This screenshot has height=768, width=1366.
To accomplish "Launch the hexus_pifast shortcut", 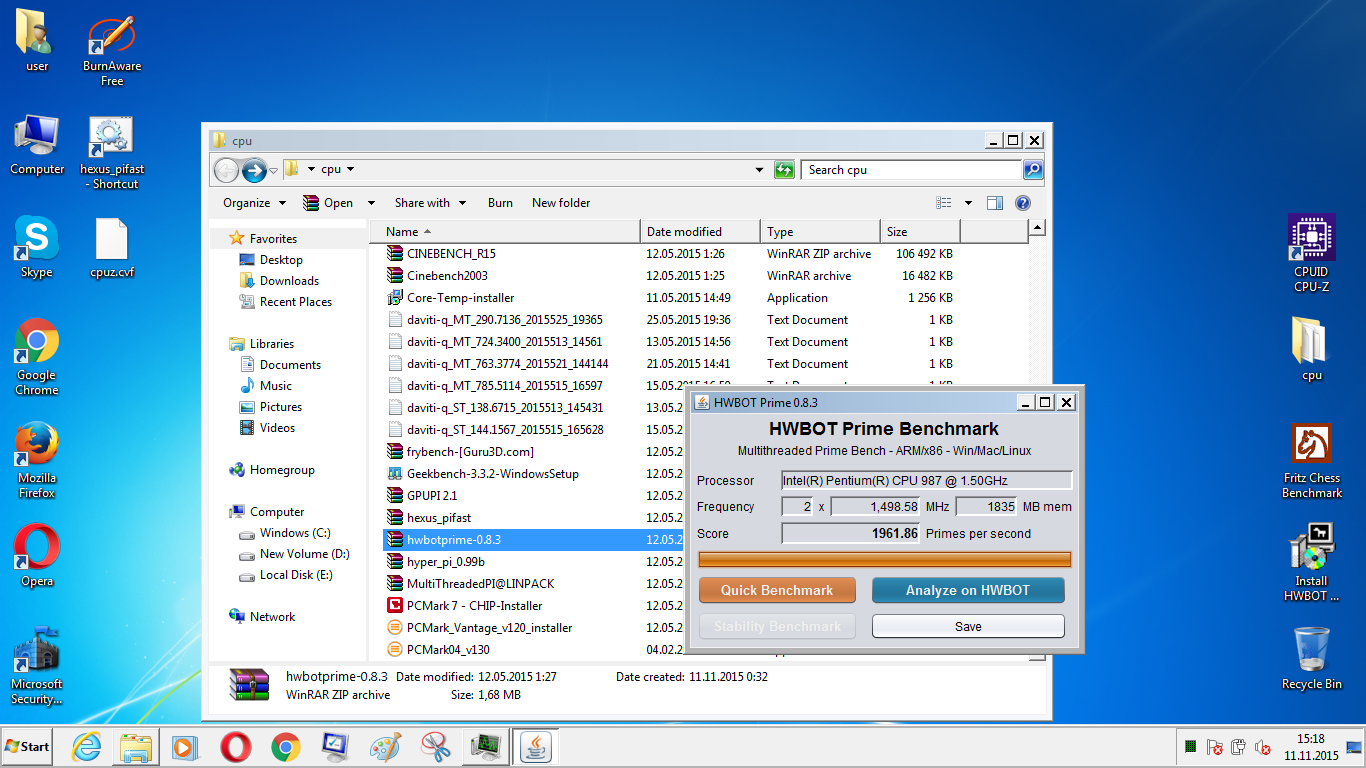I will (111, 152).
